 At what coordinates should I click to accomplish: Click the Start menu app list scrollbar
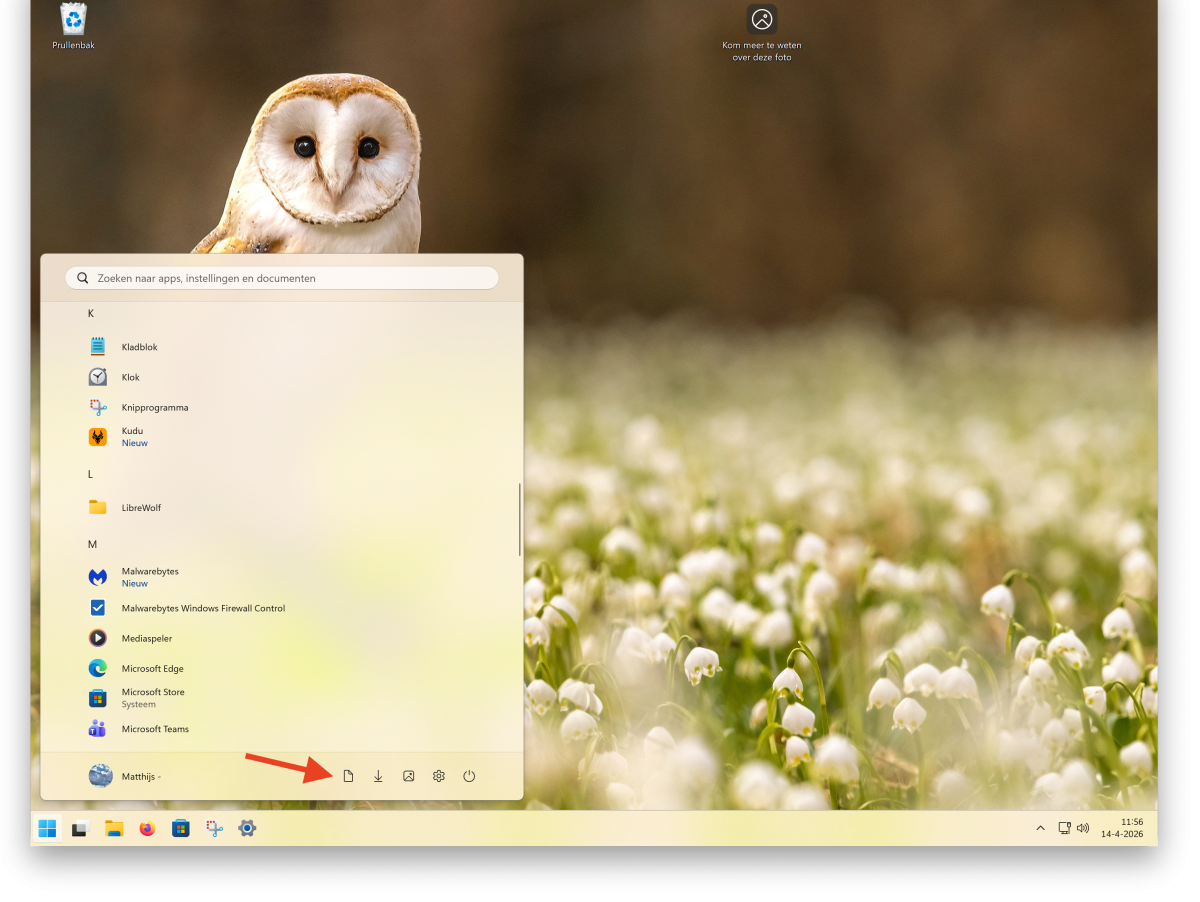[520, 520]
